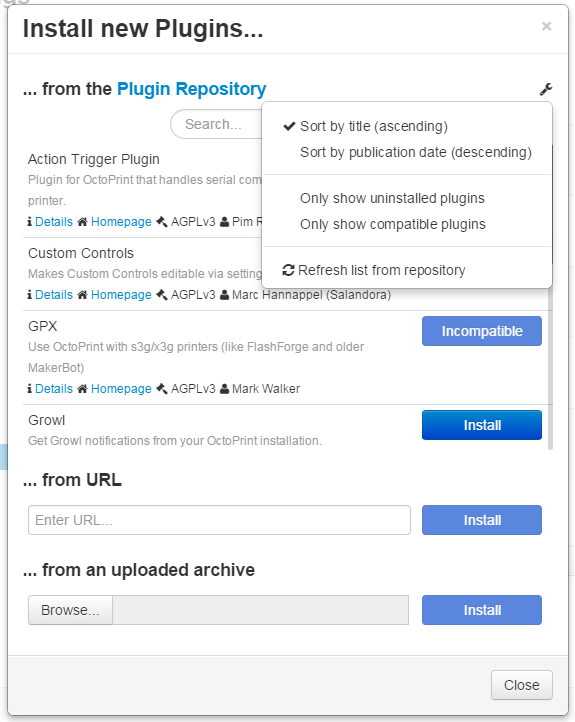Image resolution: width=575 pixels, height=722 pixels.
Task: Click the refresh icon for repository list
Action: [x=288, y=270]
